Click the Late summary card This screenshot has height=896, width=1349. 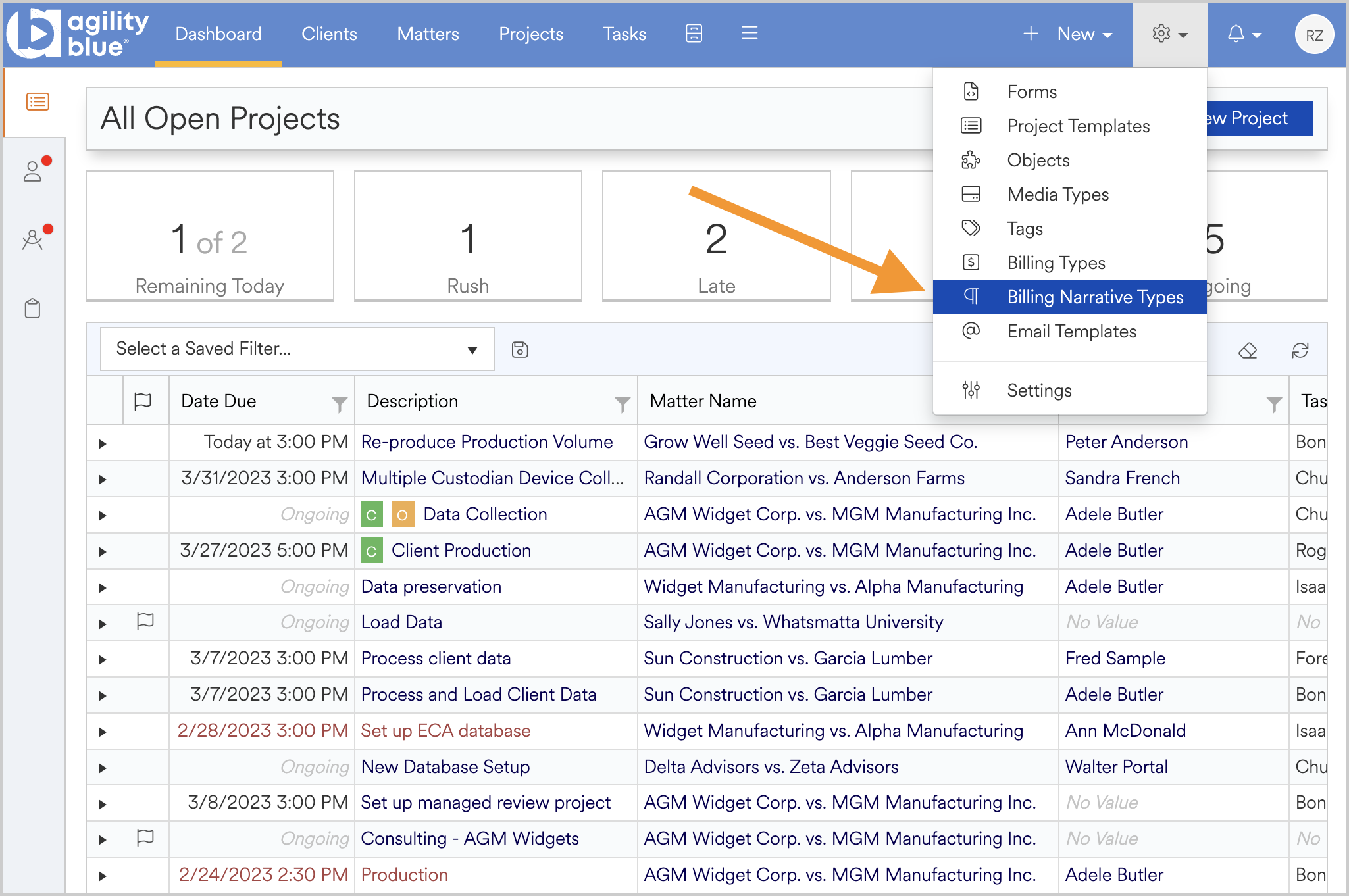[716, 236]
